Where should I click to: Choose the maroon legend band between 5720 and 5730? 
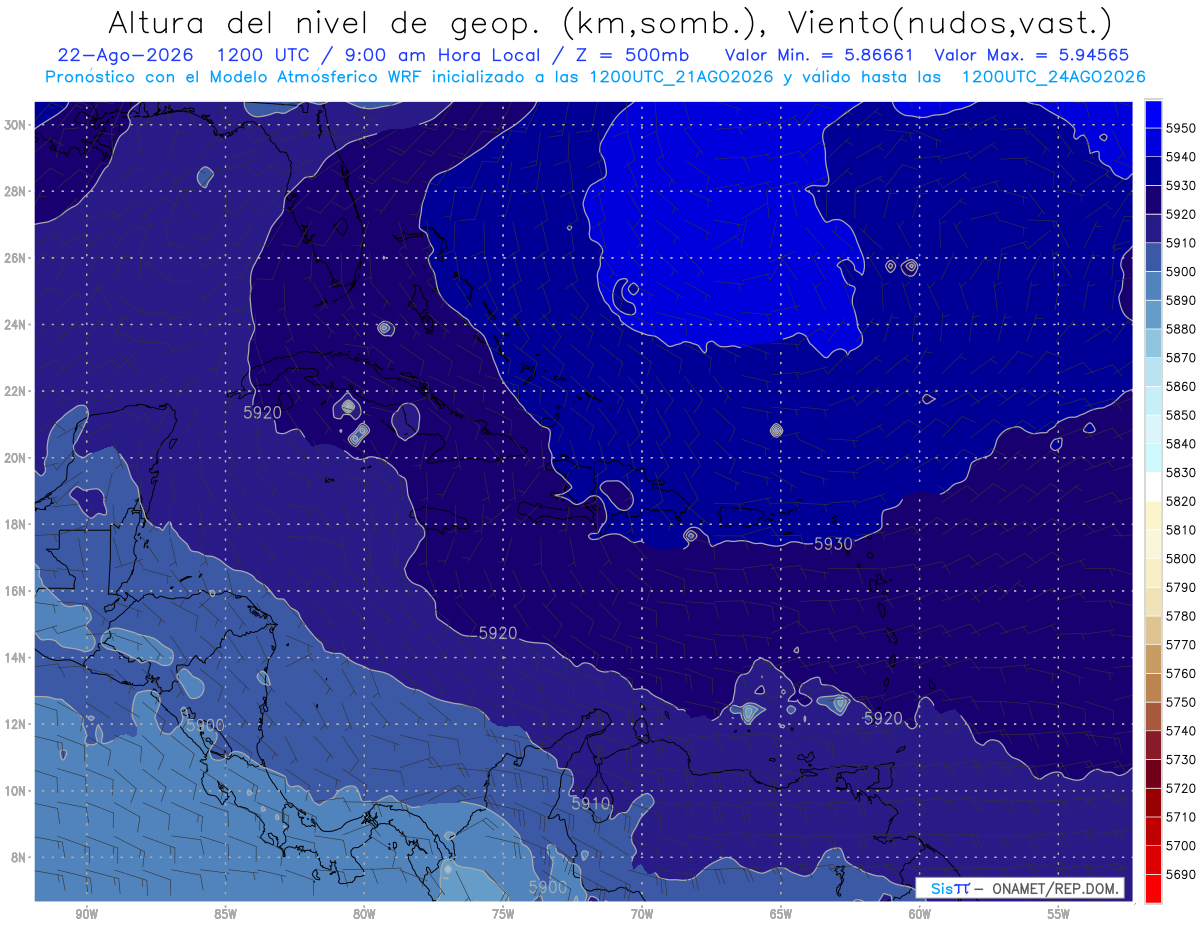(x=1152, y=774)
